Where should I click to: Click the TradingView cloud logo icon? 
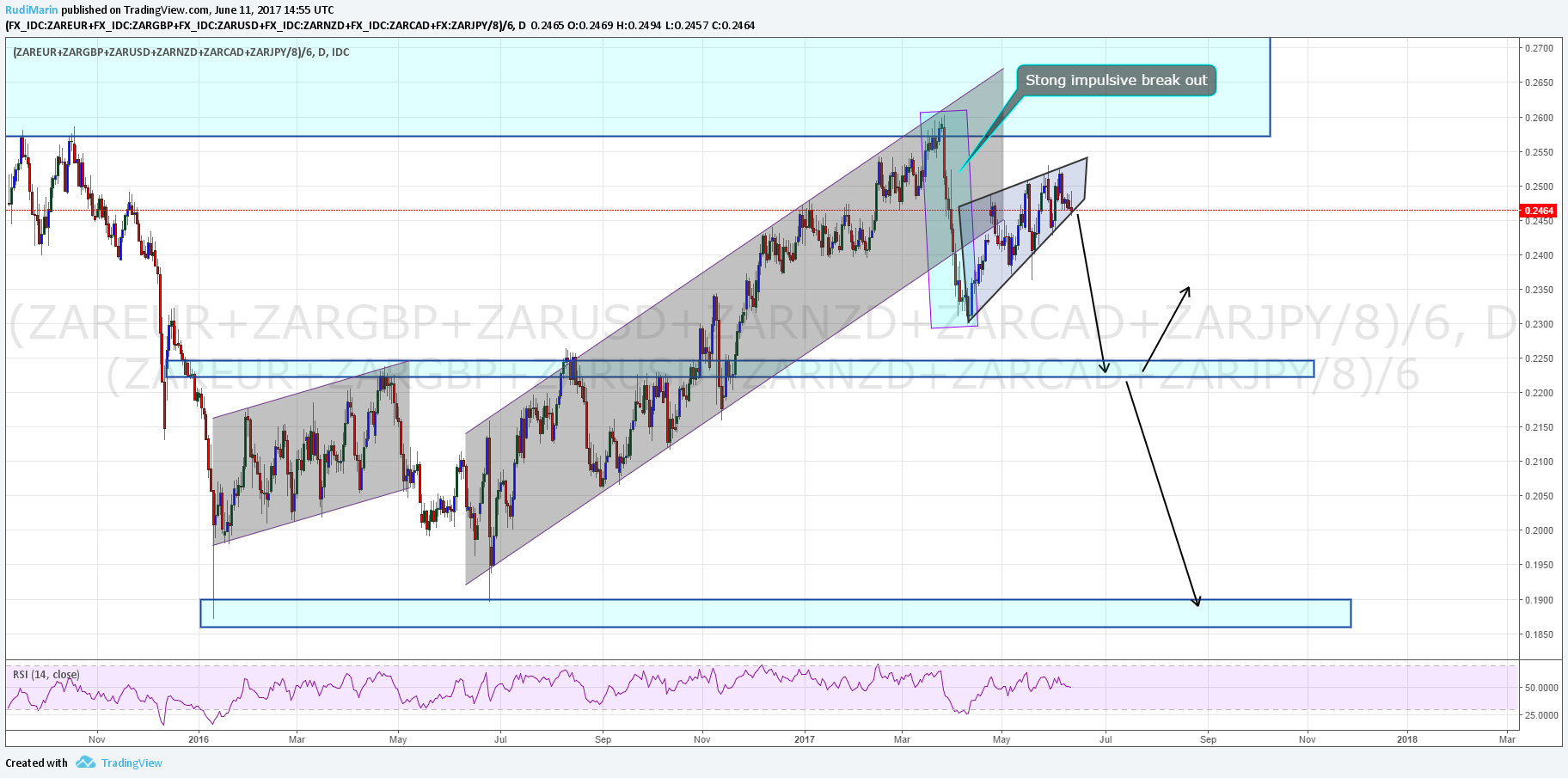point(85,763)
